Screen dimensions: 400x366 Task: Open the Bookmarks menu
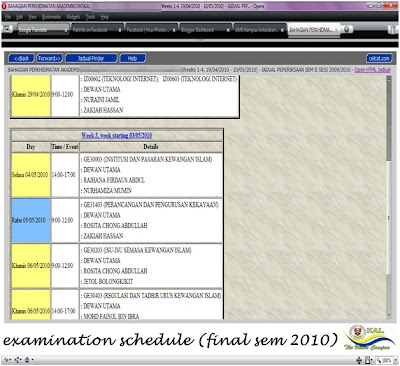point(51,17)
